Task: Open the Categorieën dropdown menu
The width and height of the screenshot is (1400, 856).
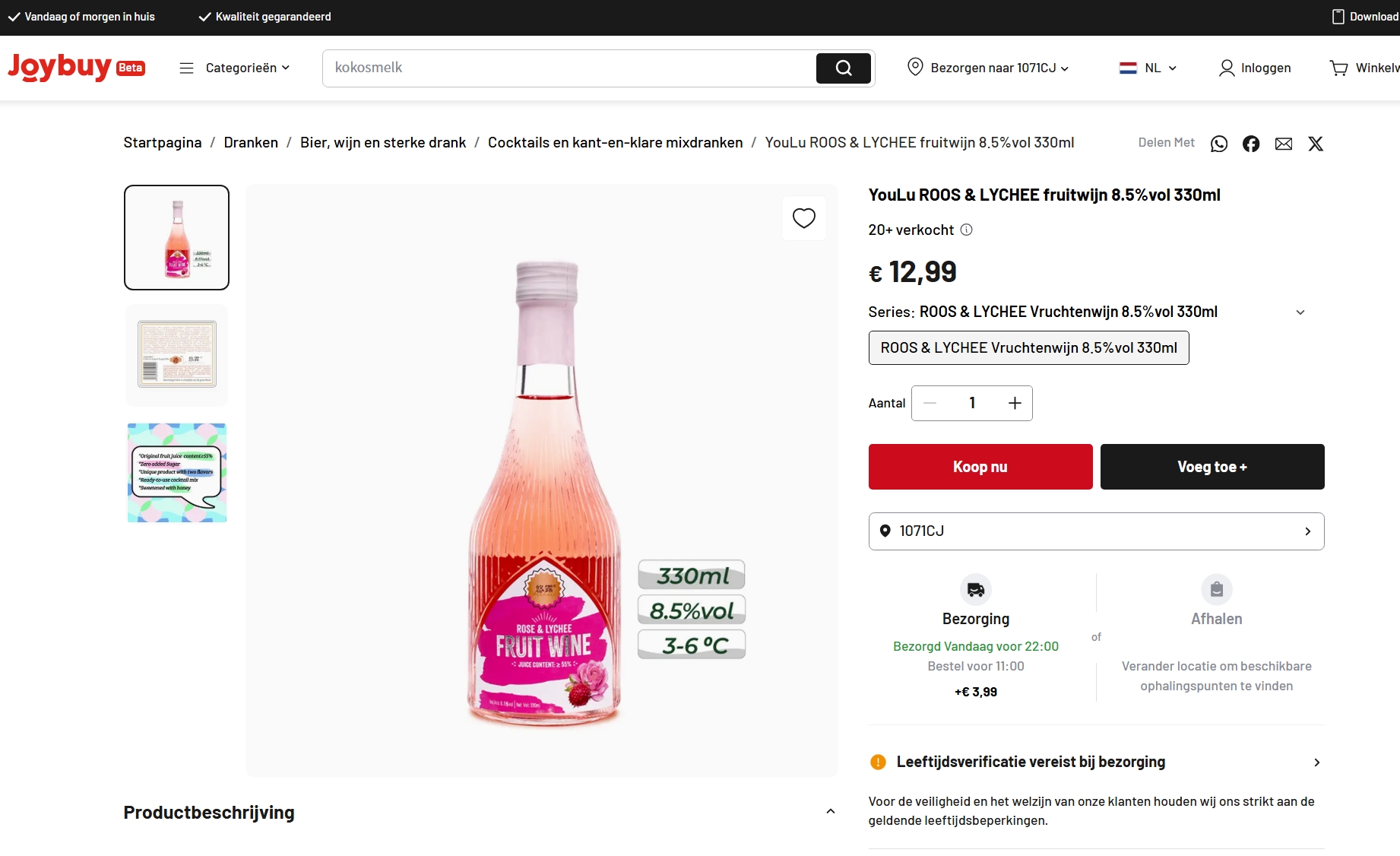Action: 235,68
